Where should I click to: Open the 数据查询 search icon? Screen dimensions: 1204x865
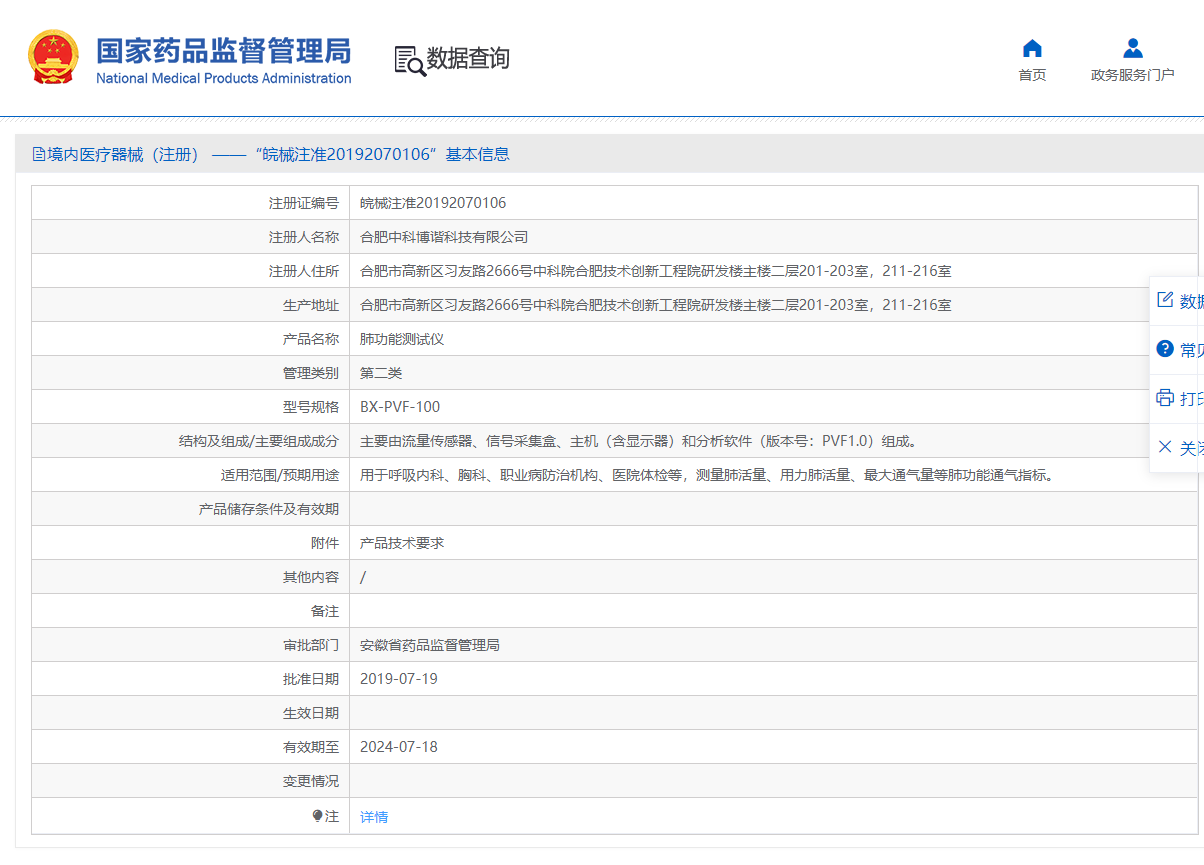point(410,60)
